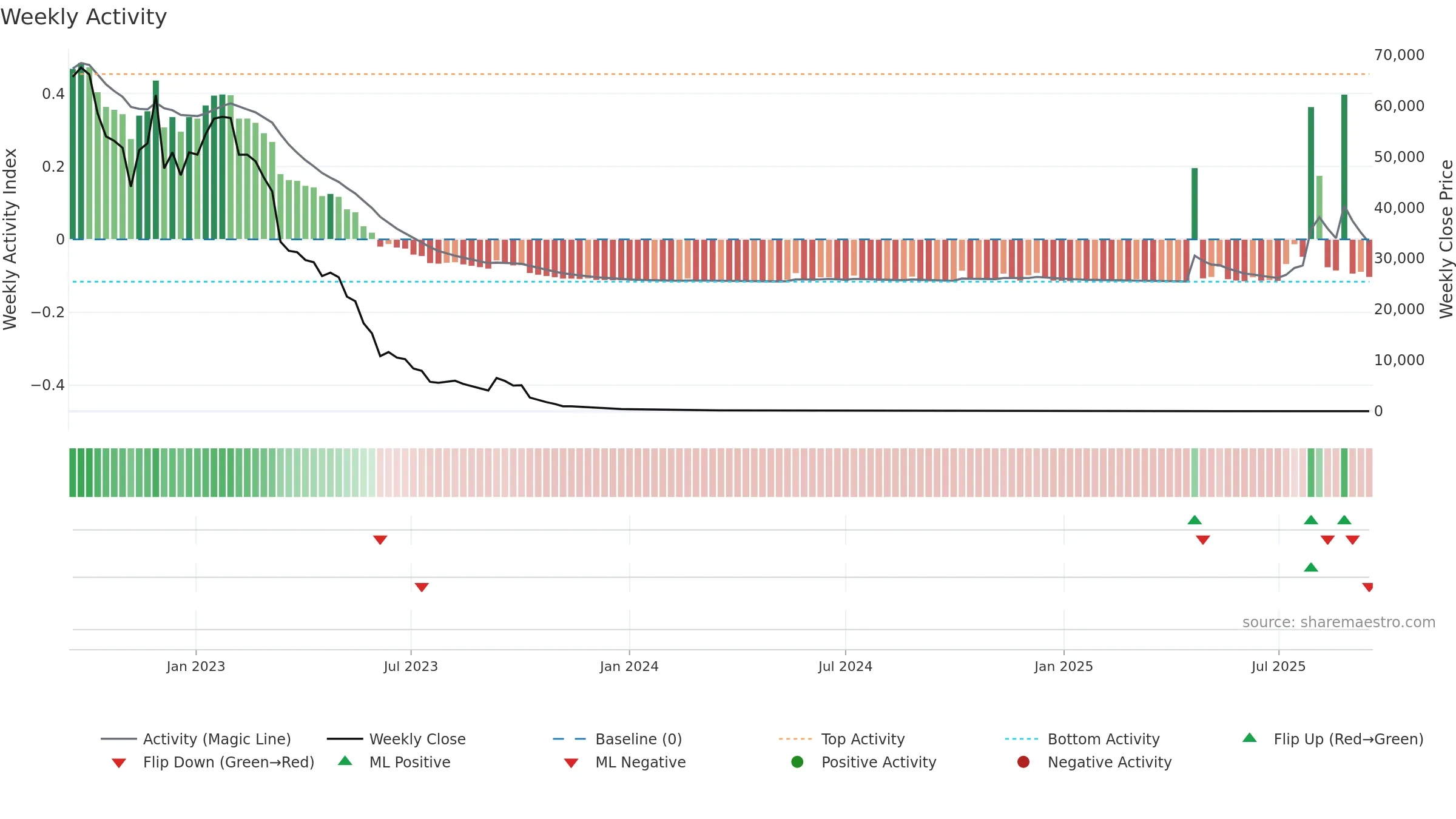Click the ML Negative red triangle at the chart's right edge
The width and height of the screenshot is (1456, 819).
pos(1367,587)
